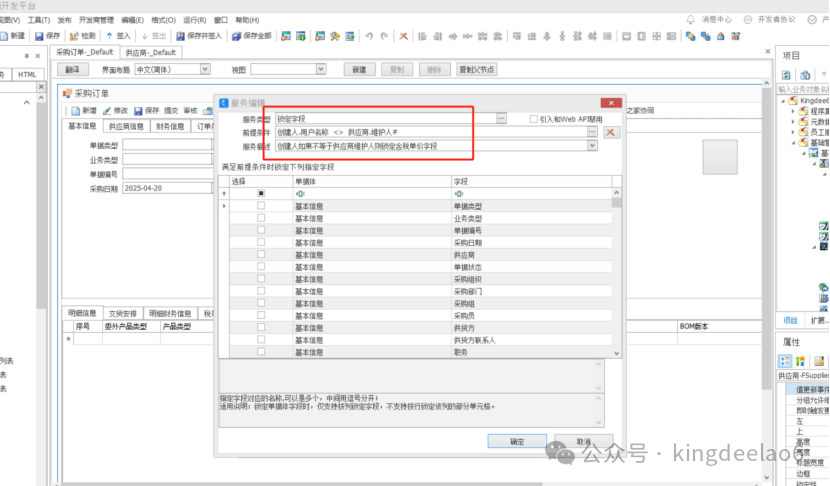Open the 运行(R) menu
This screenshot has width=830, height=486.
(194, 20)
